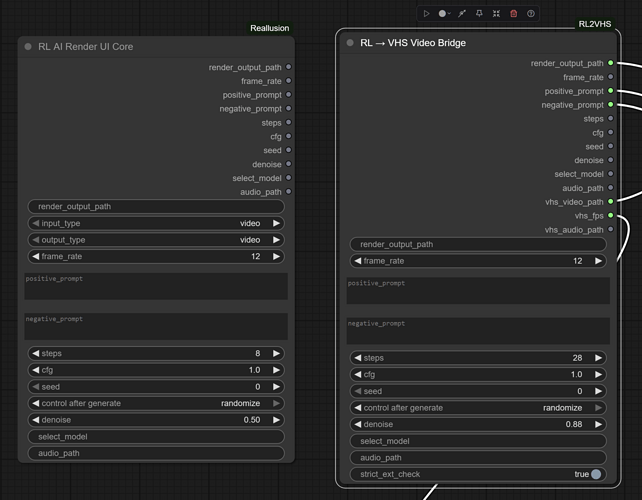Click negative_prompt text area in RL AI Render UI Core
This screenshot has height=500, width=642.
pyautogui.click(x=156, y=326)
